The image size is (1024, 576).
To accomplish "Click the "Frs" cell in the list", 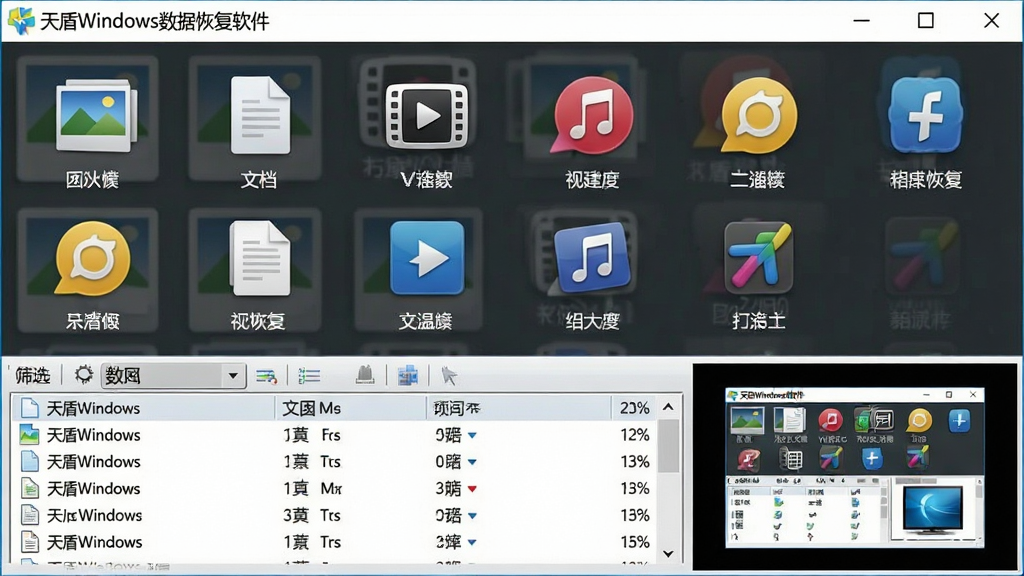I will click(x=330, y=435).
